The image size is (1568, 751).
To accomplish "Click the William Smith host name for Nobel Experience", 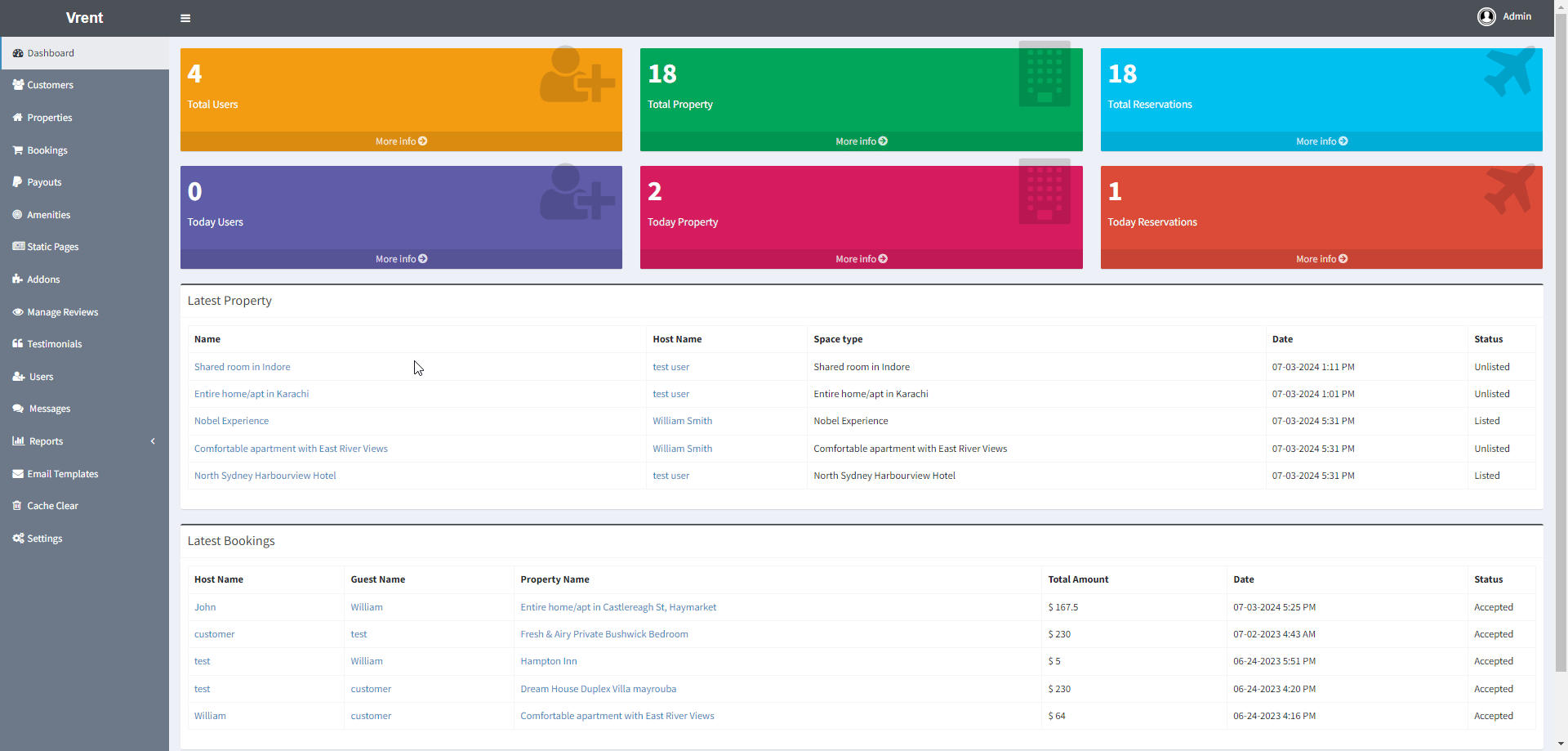I will point(682,421).
